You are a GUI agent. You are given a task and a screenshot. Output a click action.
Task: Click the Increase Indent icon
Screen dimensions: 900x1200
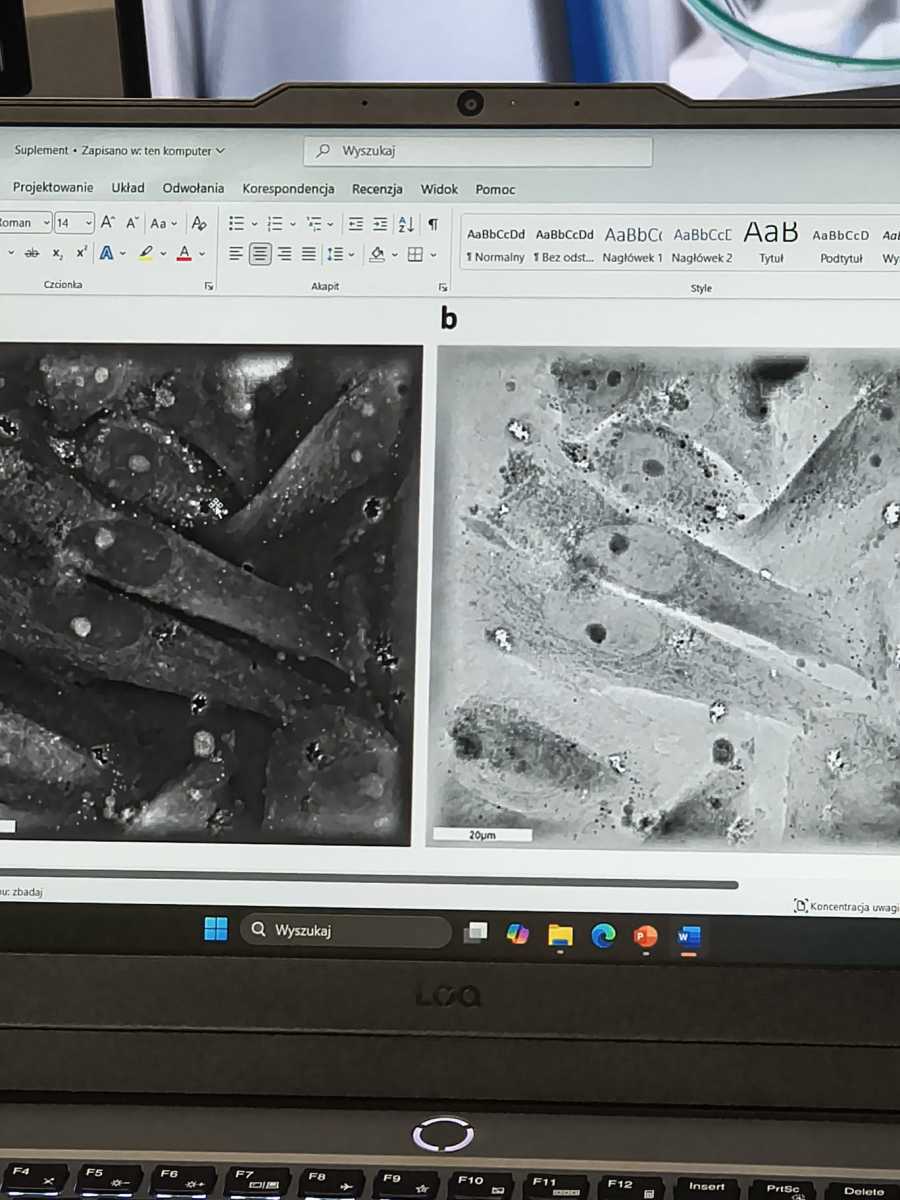380,224
